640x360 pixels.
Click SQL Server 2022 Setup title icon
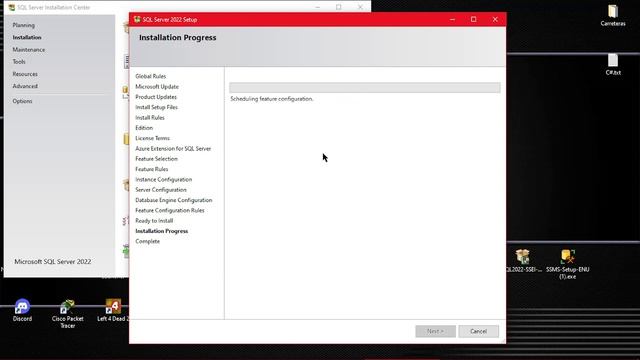coord(137,19)
